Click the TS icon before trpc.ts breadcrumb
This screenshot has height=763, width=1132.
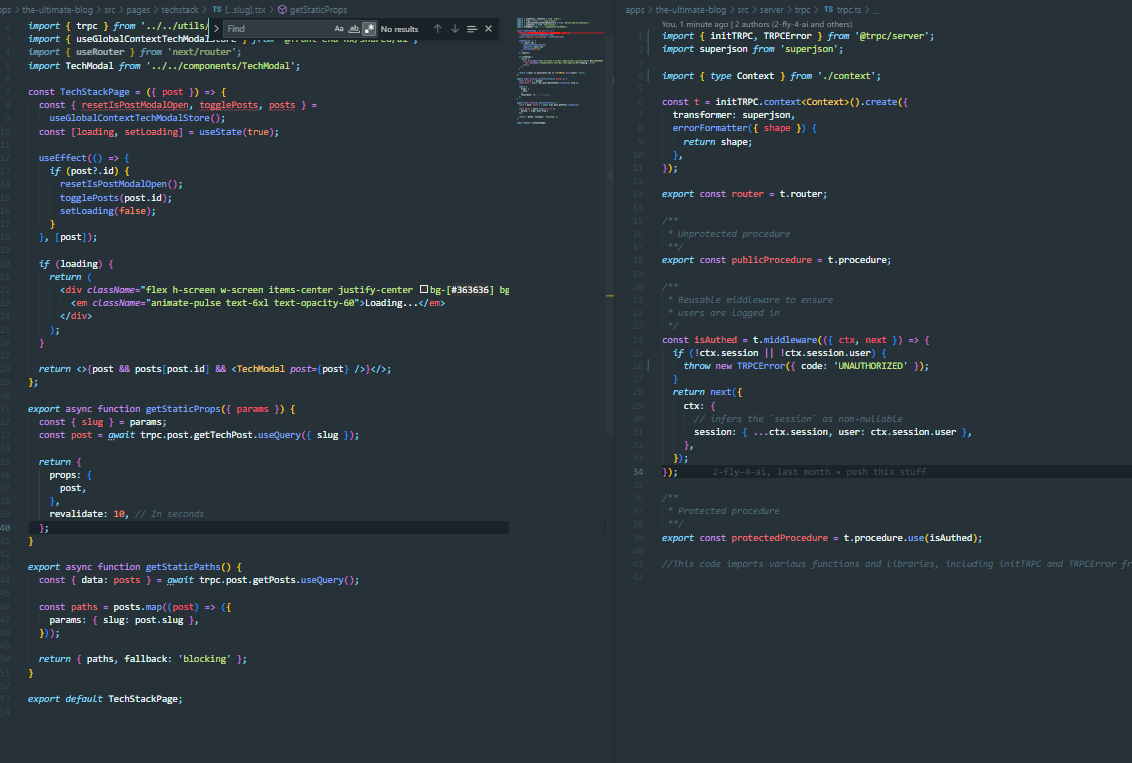coord(828,8)
